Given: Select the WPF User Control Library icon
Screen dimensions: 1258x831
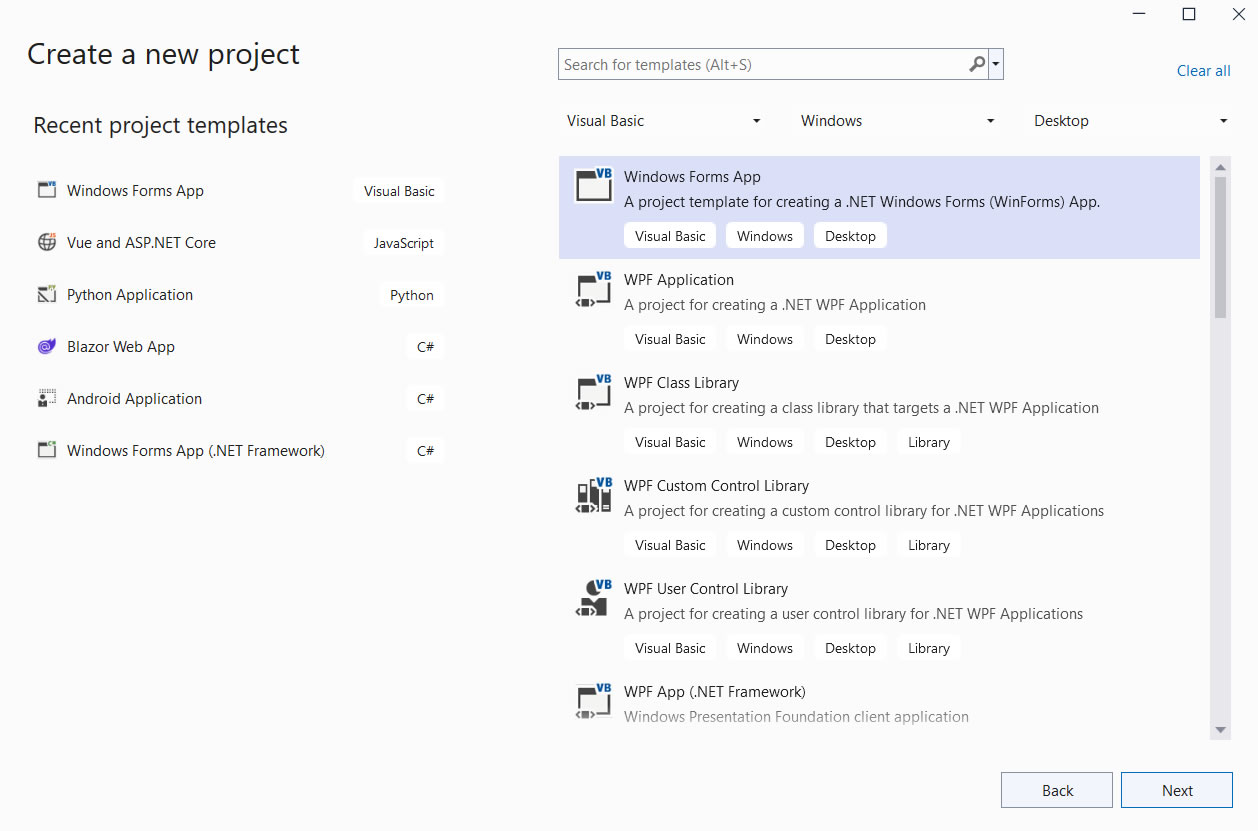Looking at the screenshot, I should [x=594, y=598].
